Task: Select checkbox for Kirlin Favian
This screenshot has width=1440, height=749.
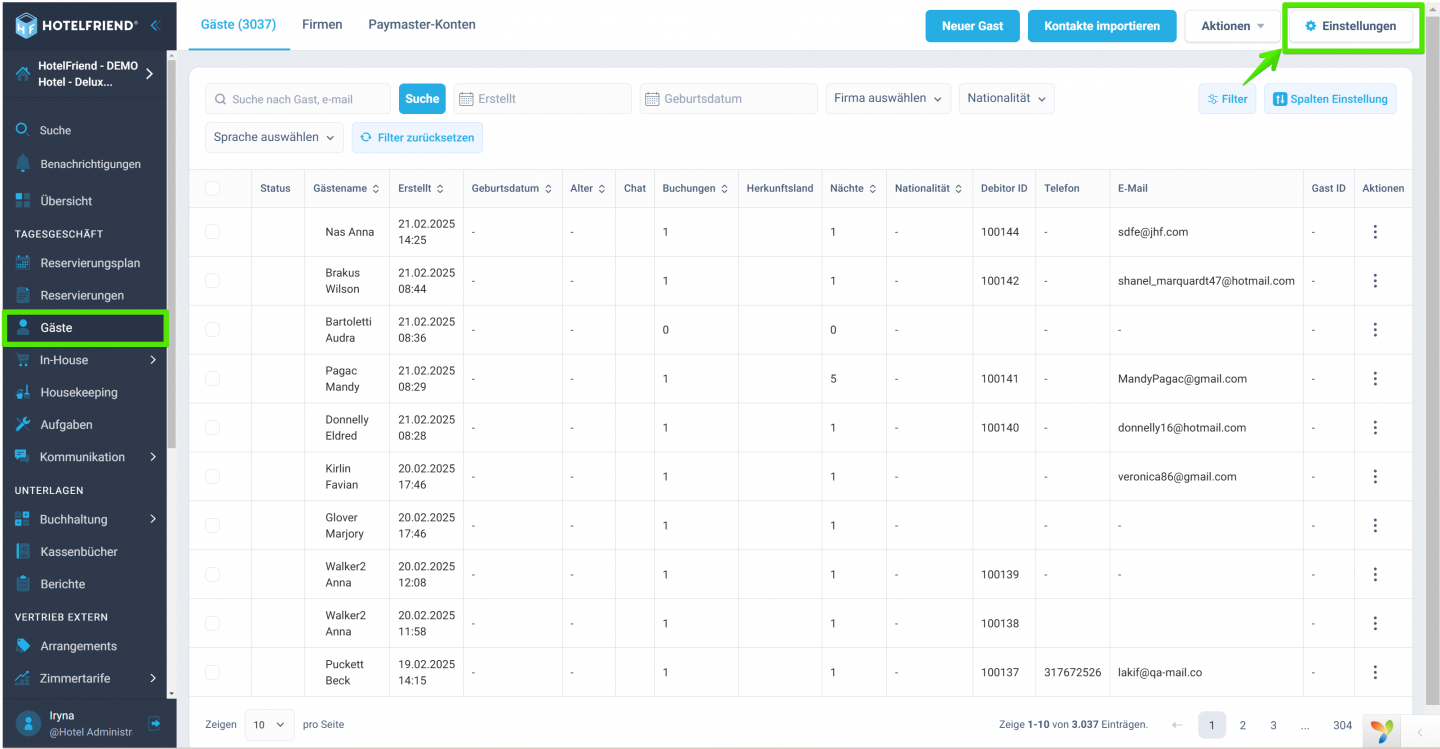Action: [212, 477]
